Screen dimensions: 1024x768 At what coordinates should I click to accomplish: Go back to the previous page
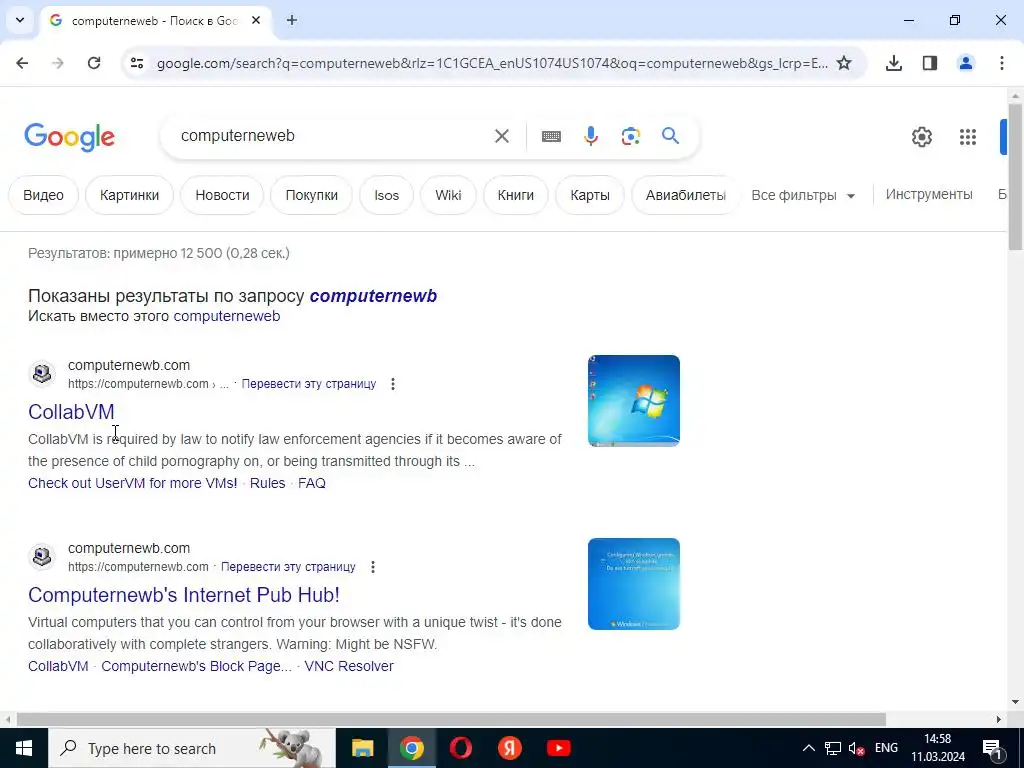22,63
